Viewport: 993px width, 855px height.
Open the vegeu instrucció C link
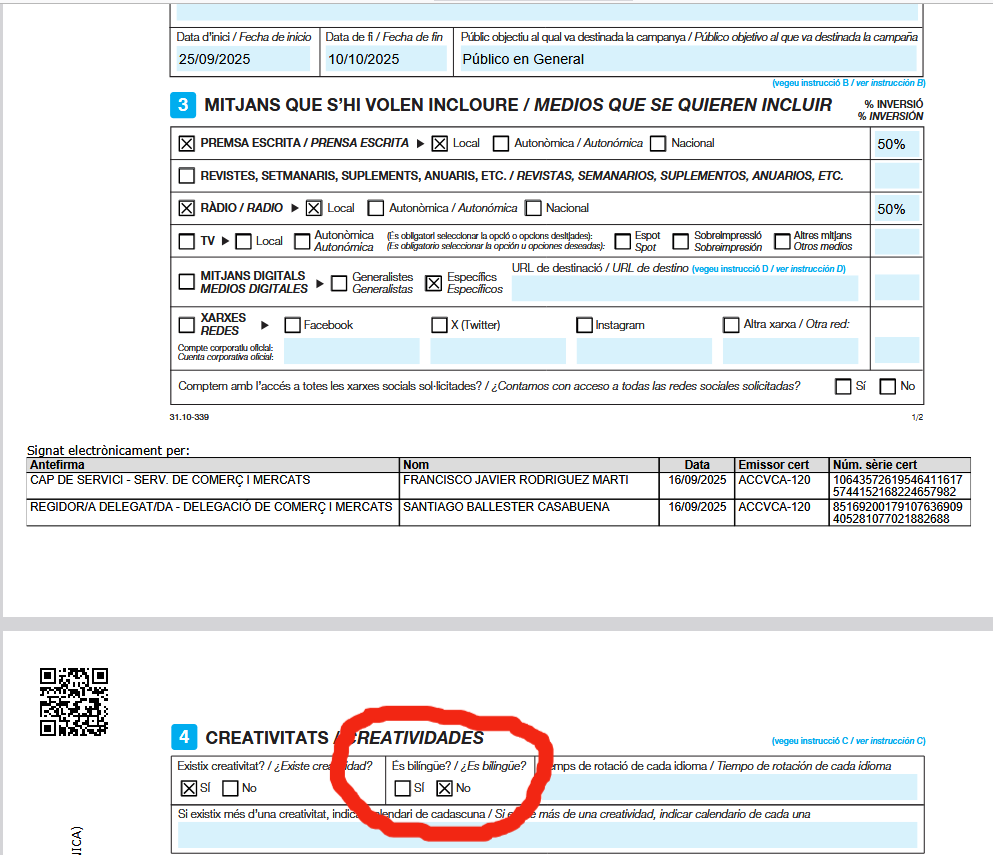pos(848,741)
